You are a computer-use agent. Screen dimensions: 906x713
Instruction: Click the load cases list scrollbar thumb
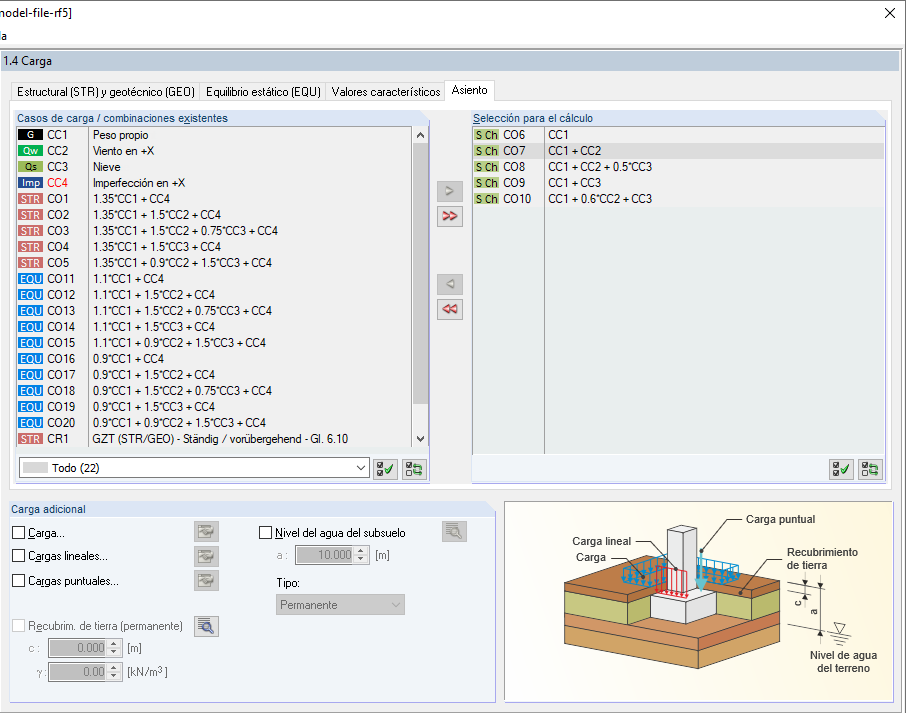coord(420,274)
